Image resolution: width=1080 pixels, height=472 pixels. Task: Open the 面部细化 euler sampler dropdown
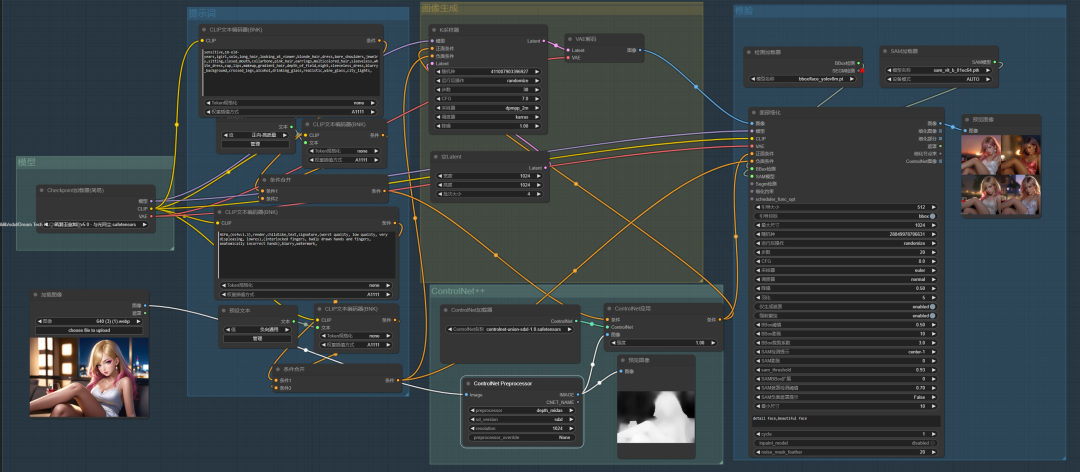(847, 270)
